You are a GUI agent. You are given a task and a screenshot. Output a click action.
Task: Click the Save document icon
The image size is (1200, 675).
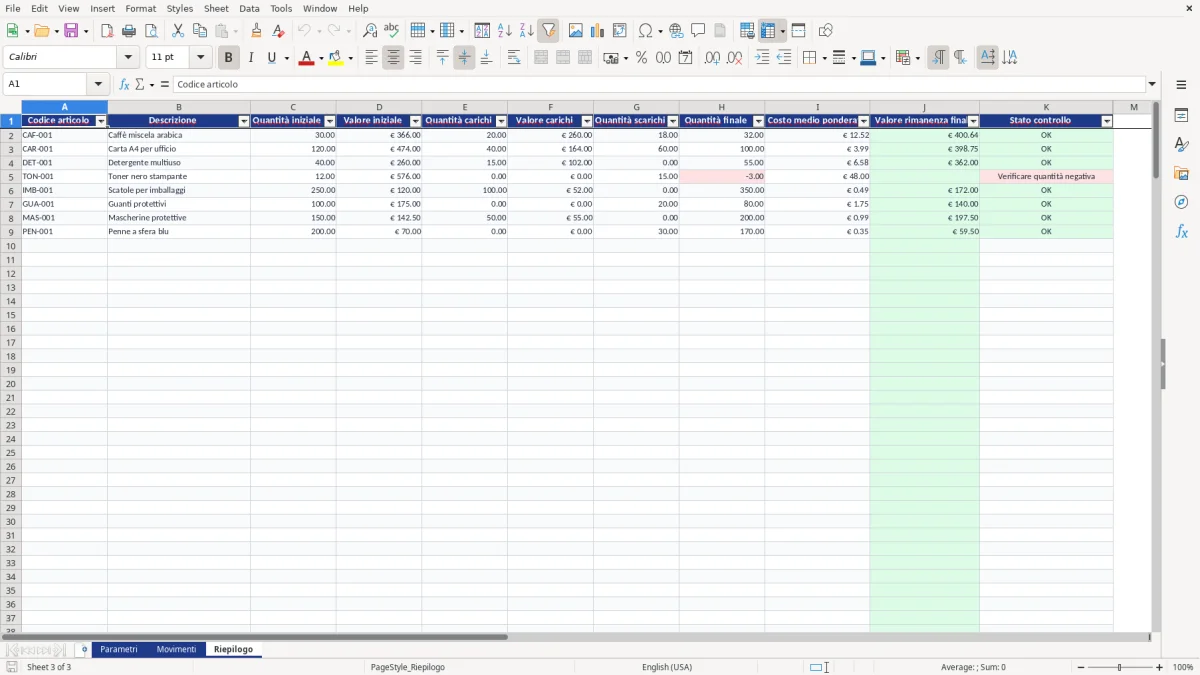[71, 31]
